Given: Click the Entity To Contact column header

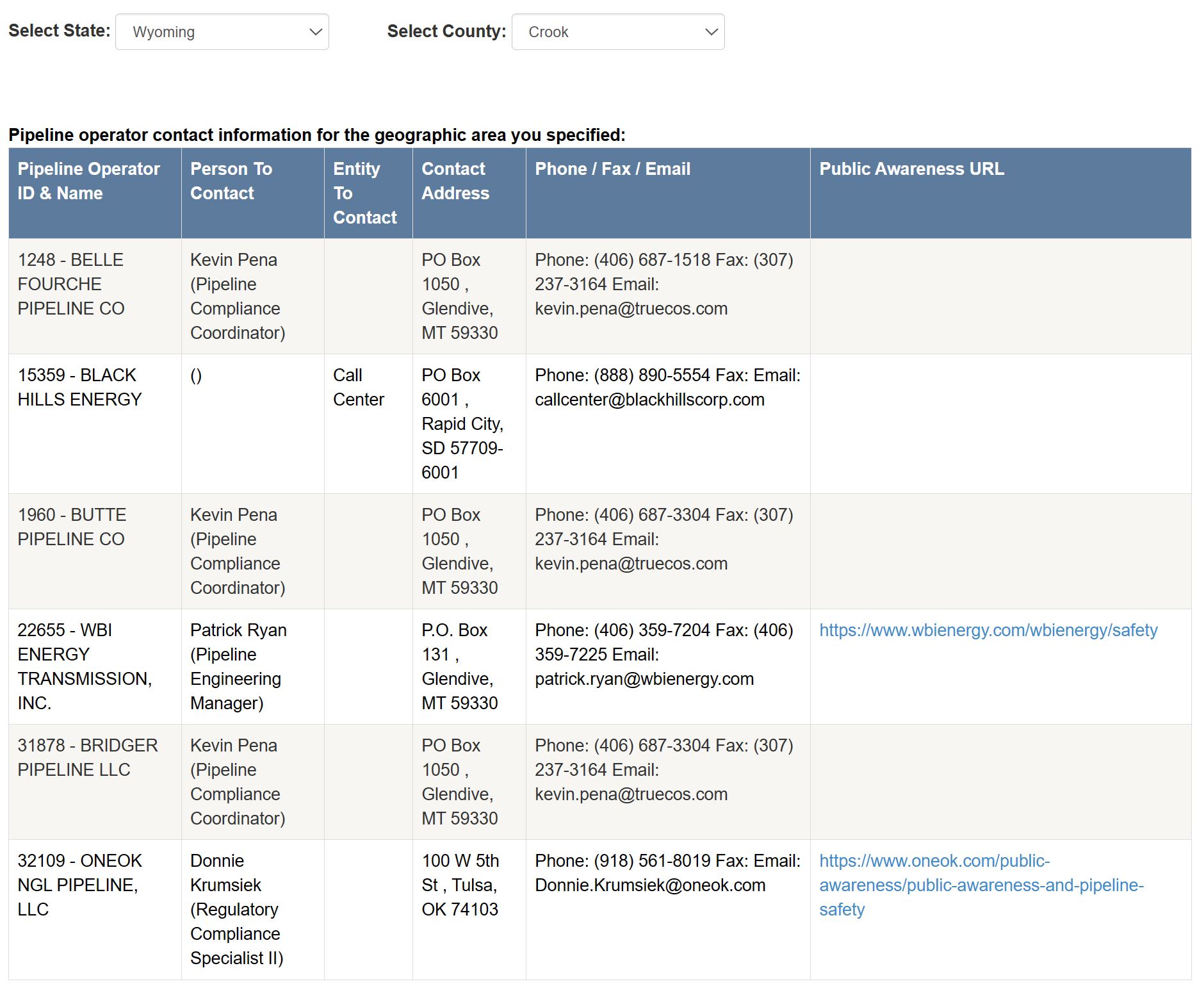Looking at the screenshot, I should (368, 193).
